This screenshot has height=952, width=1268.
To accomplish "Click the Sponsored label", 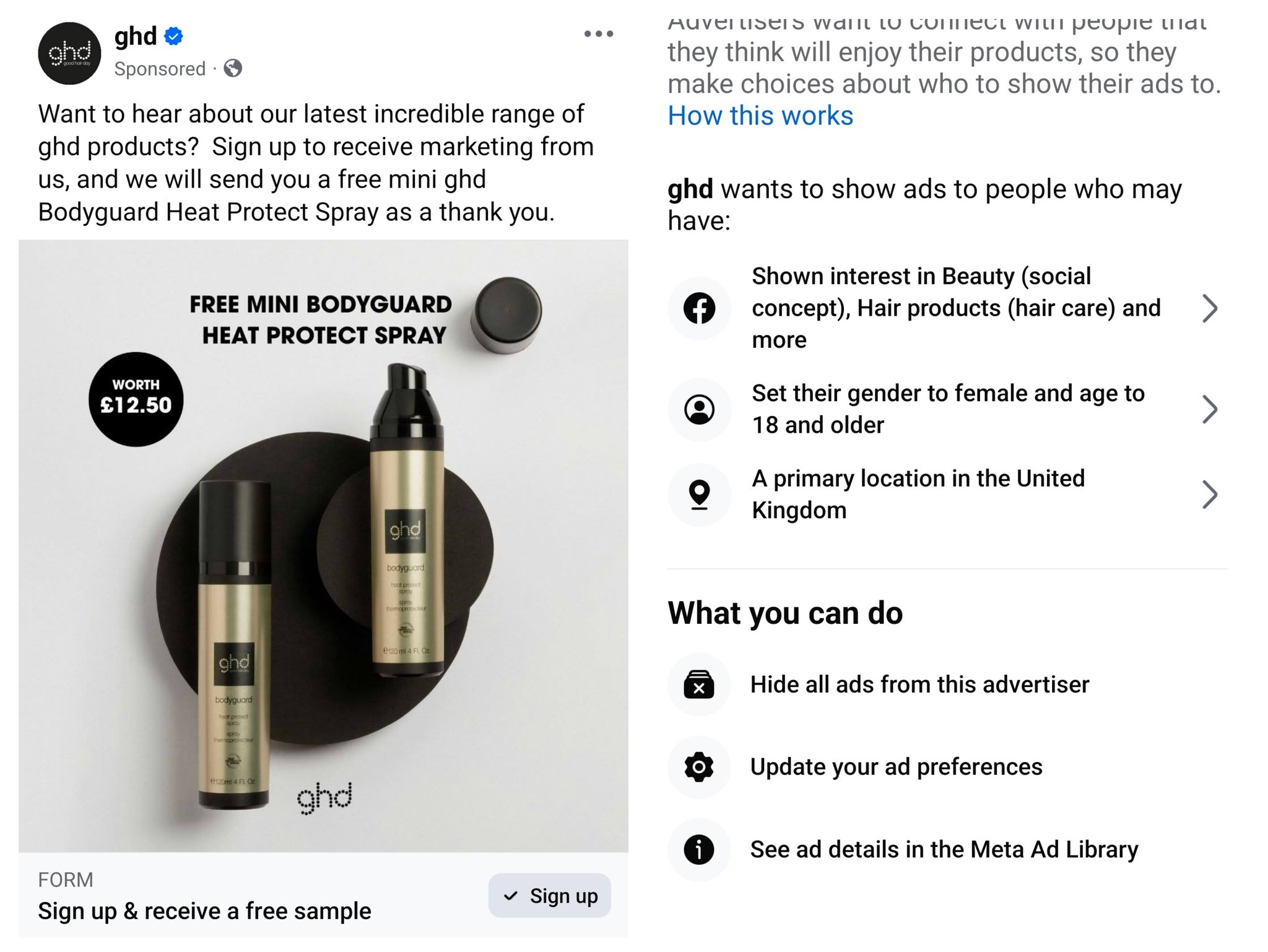I will click(158, 68).
